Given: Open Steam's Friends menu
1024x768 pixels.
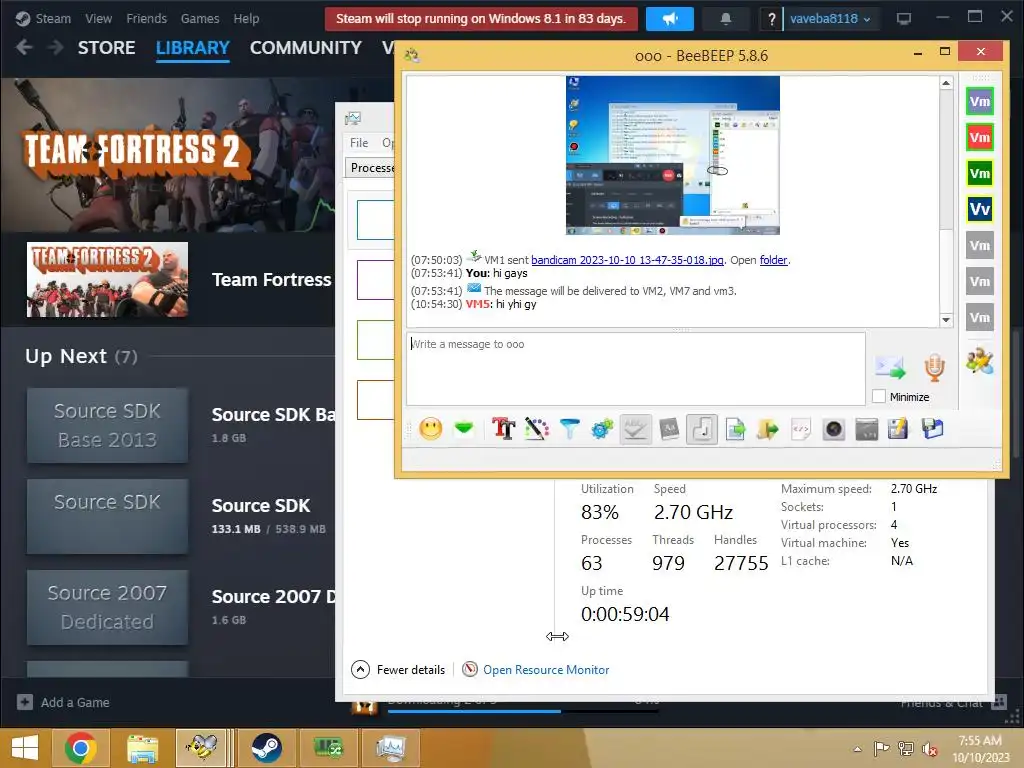Looking at the screenshot, I should pyautogui.click(x=146, y=18).
